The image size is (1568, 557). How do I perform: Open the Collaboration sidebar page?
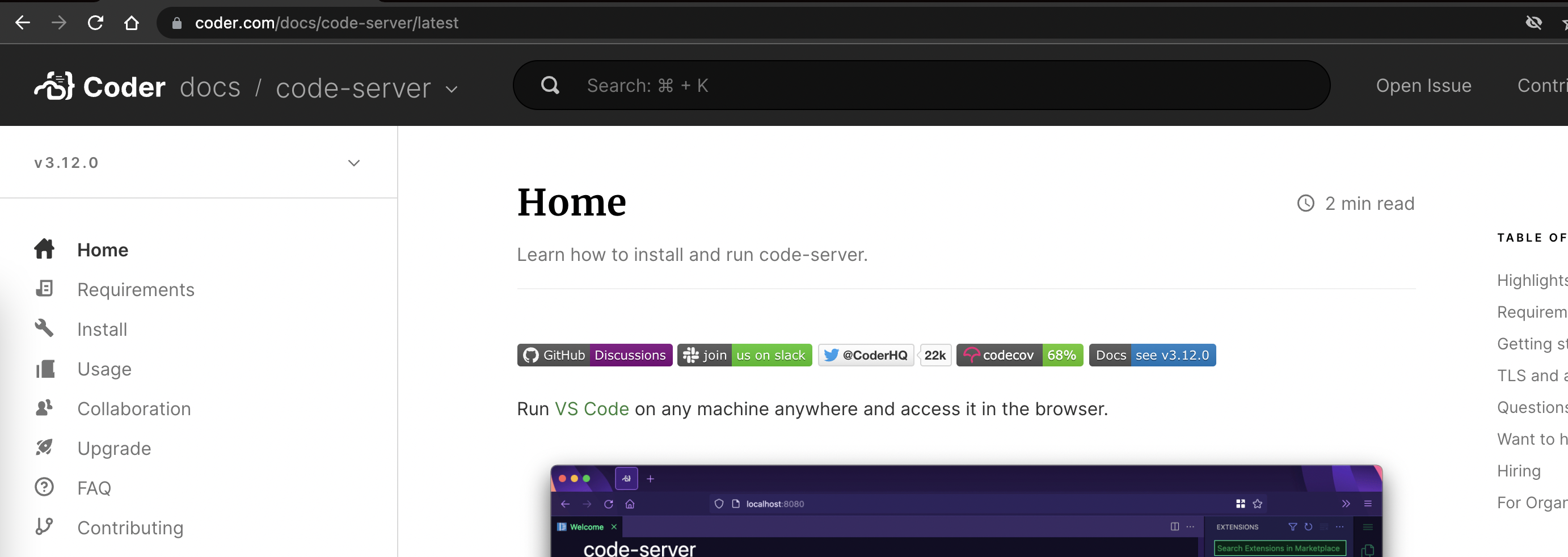[134, 408]
